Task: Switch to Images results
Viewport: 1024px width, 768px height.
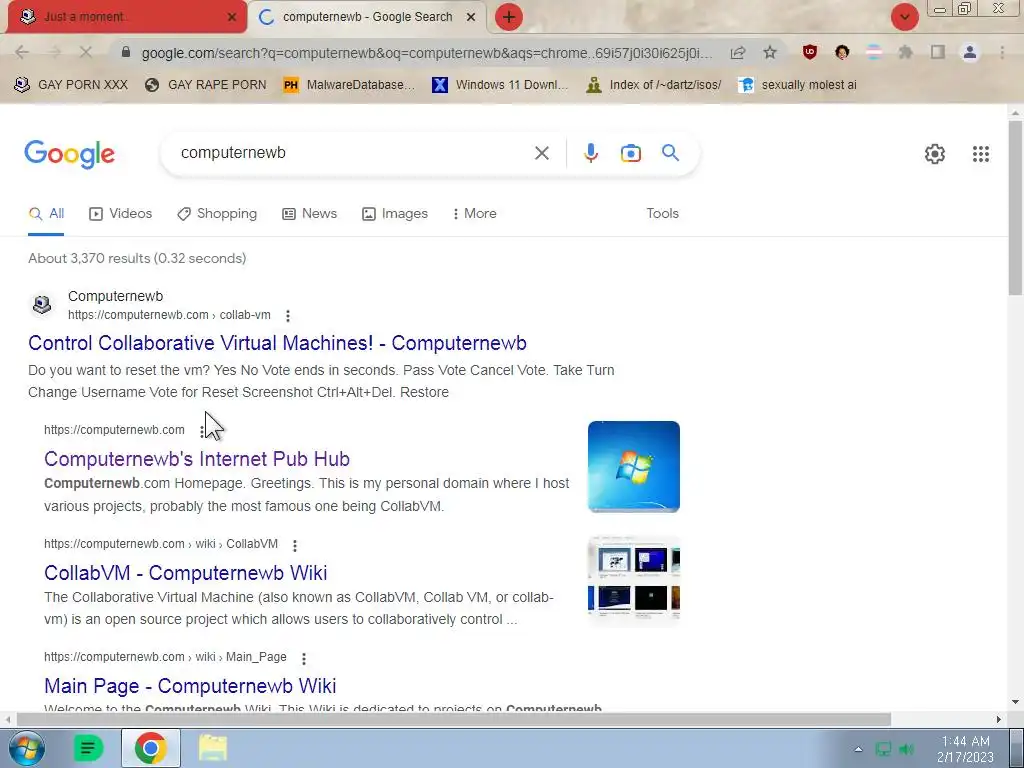Action: (x=395, y=214)
